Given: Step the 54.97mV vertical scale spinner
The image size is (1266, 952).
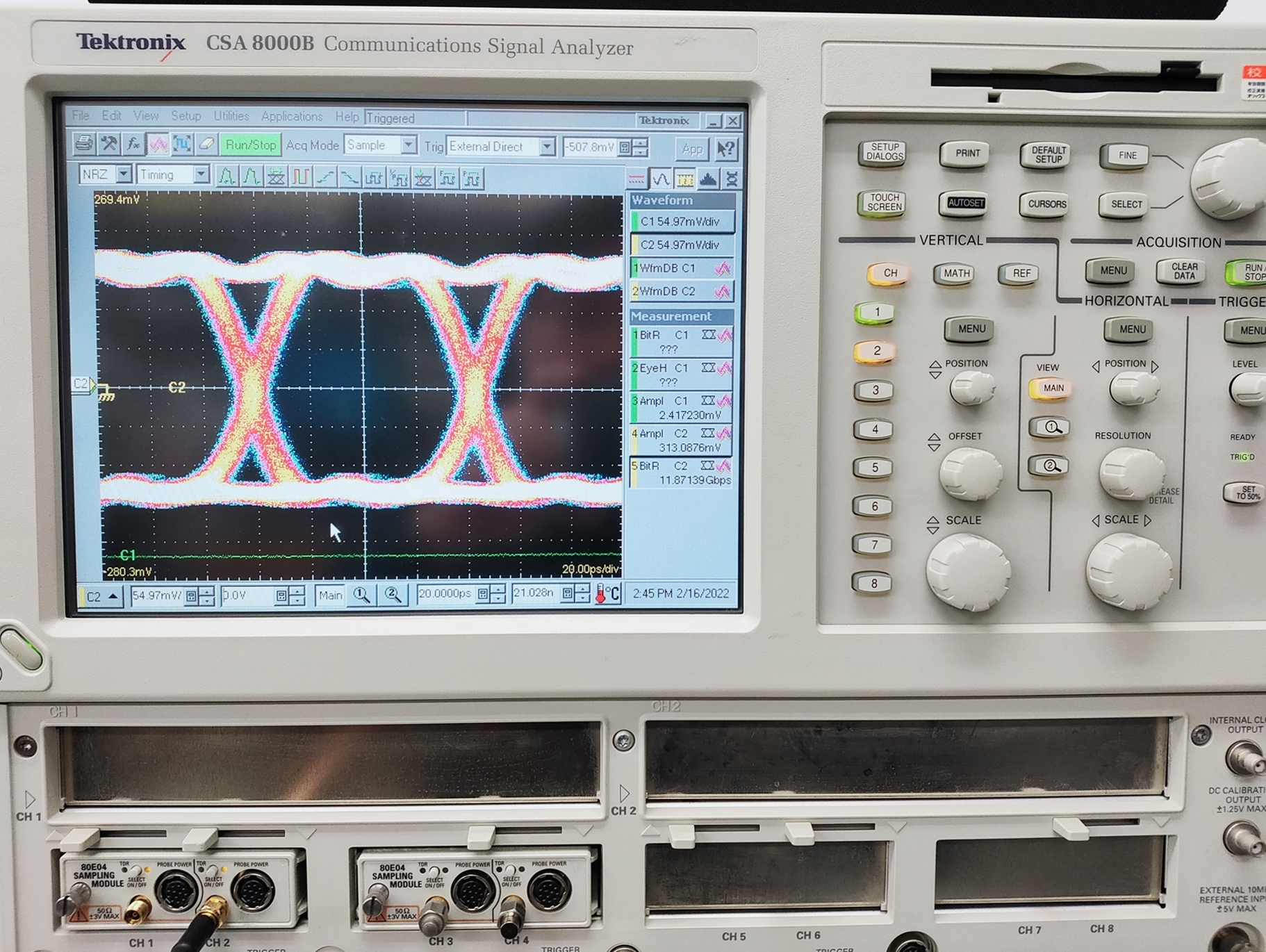Looking at the screenshot, I should [x=206, y=596].
